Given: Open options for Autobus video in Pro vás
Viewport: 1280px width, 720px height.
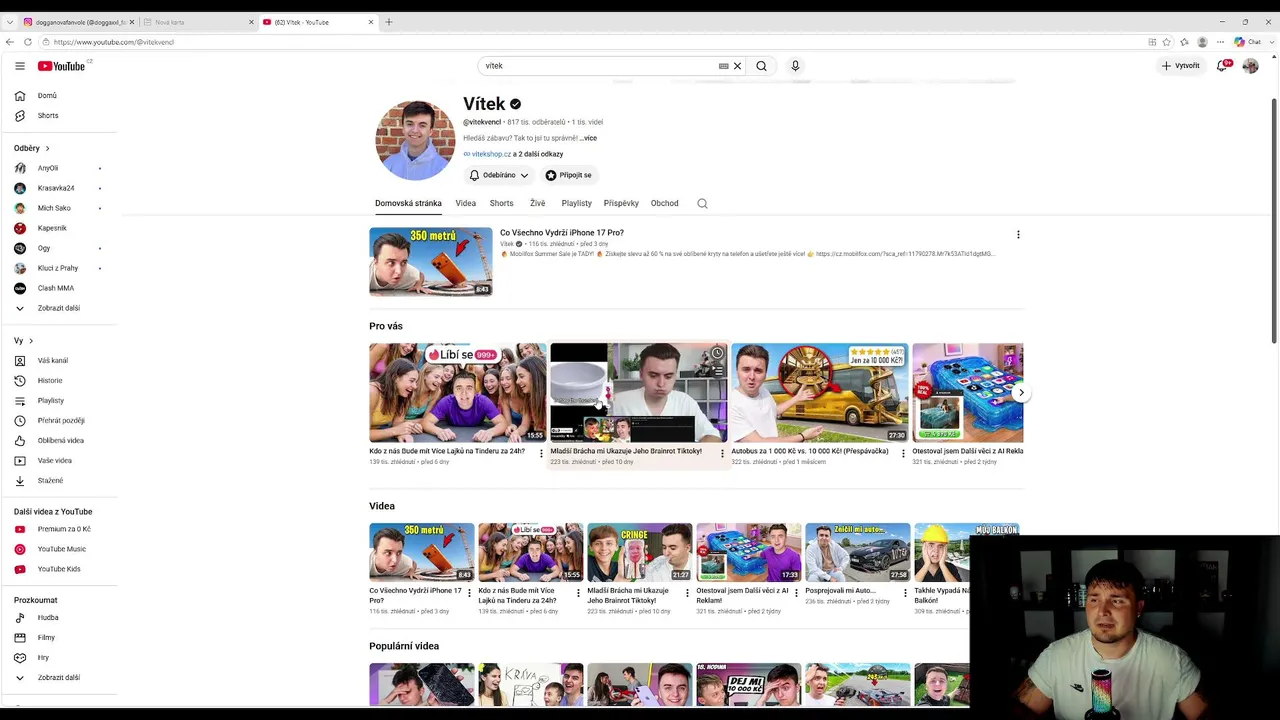Looking at the screenshot, I should (x=903, y=453).
